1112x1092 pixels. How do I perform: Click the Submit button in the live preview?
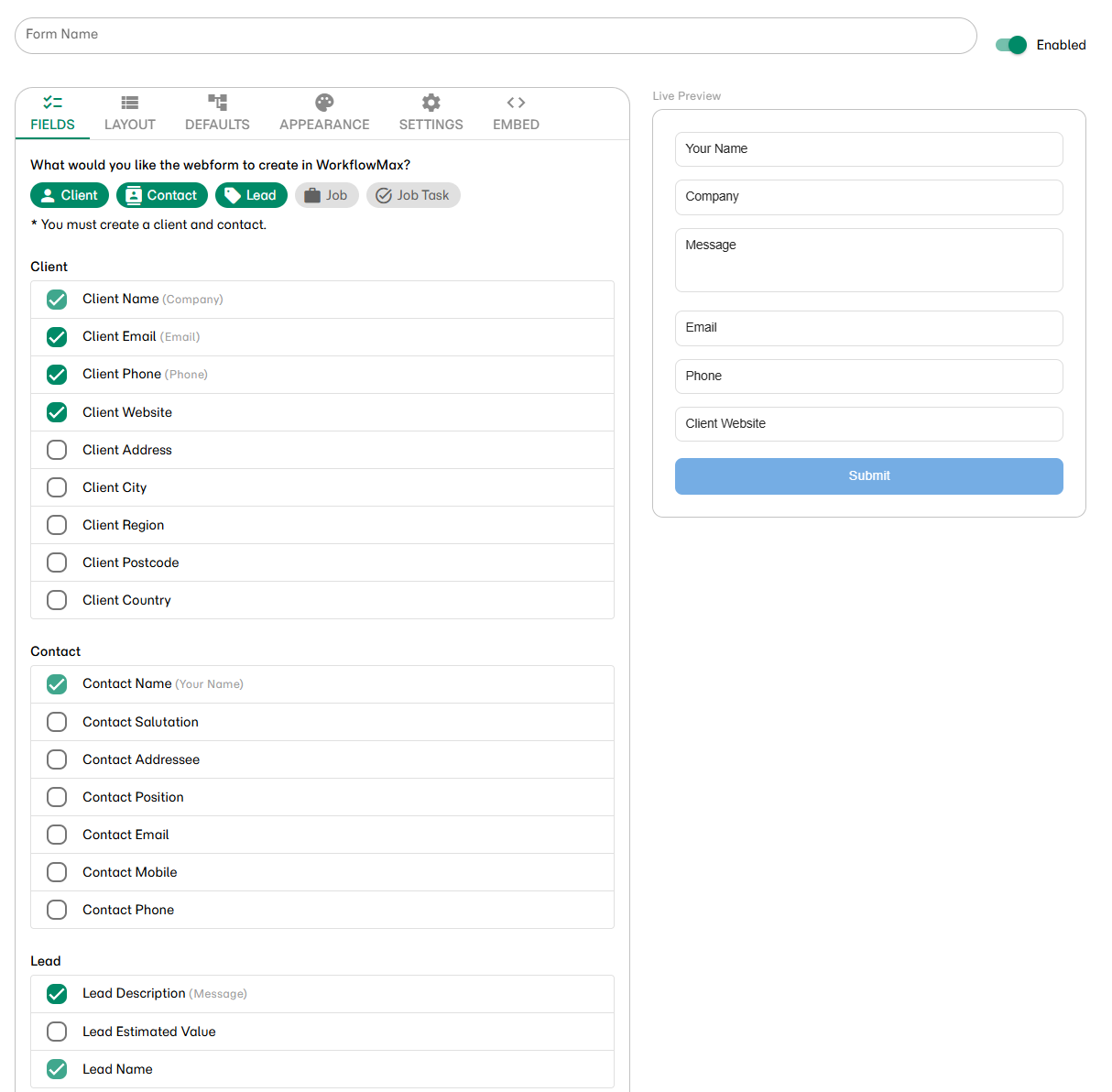[868, 475]
